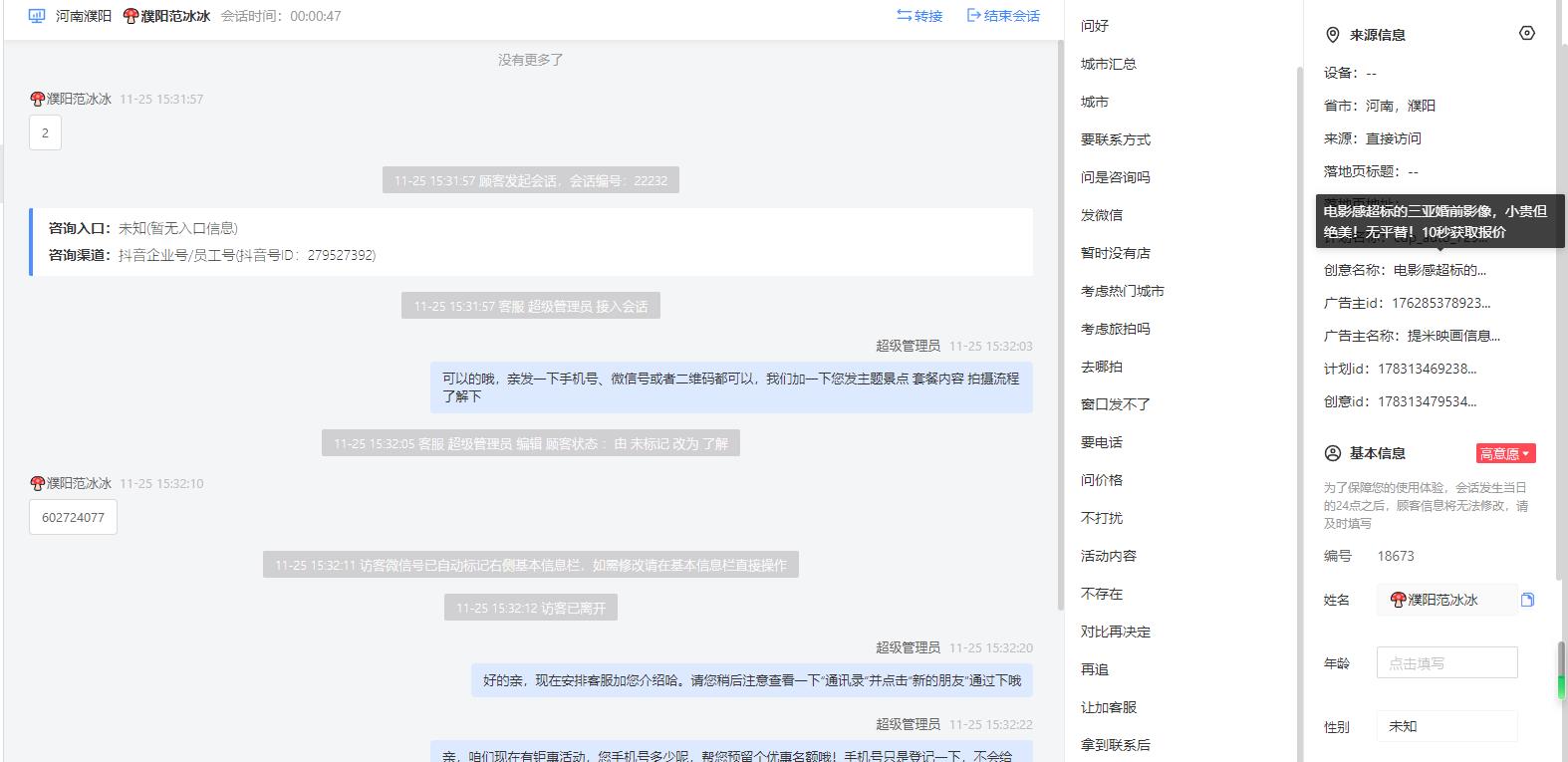
Task: Click the 编号 value 18673
Action: 1396,556
